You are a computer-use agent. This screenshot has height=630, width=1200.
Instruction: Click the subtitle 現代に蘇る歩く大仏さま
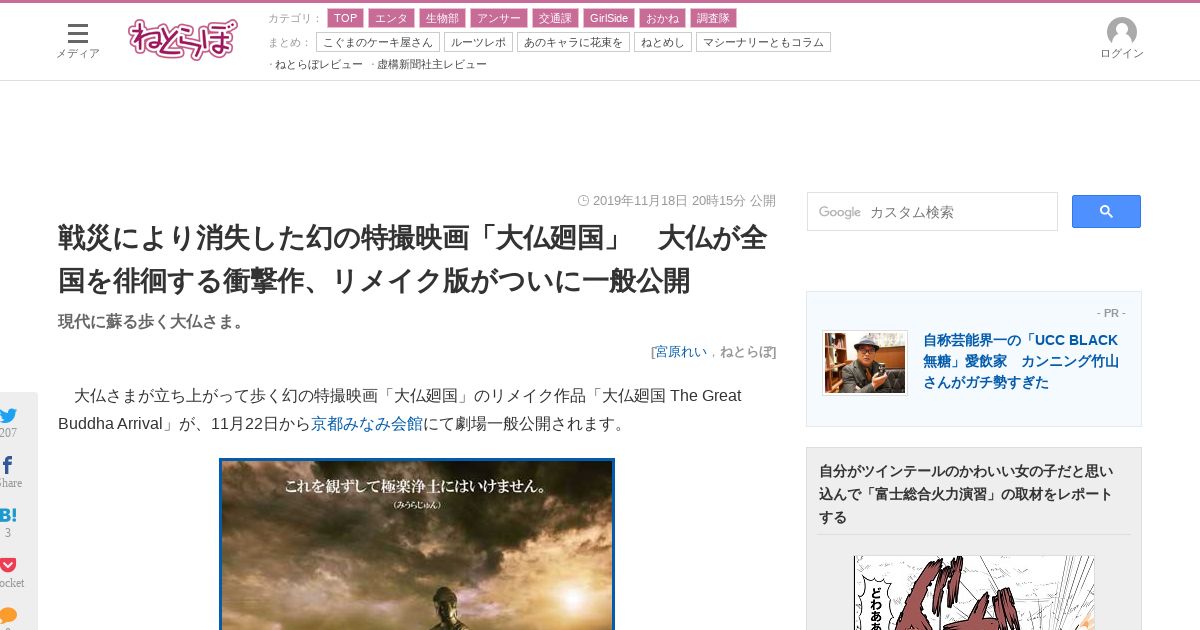click(x=154, y=321)
